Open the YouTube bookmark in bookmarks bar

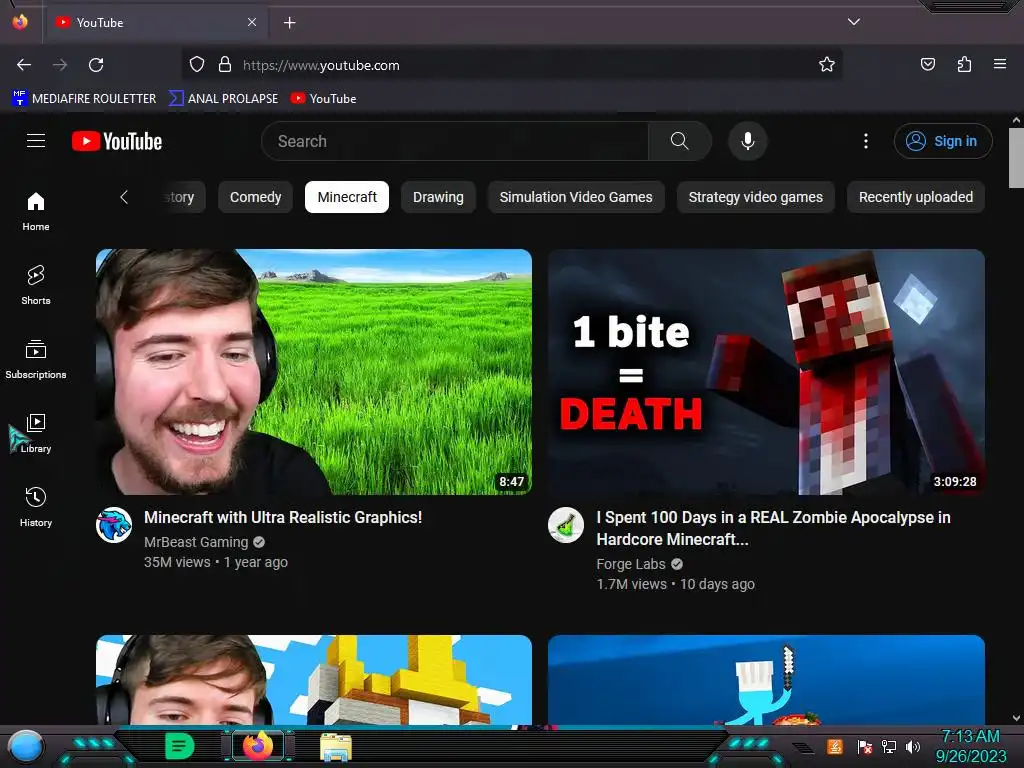(323, 99)
